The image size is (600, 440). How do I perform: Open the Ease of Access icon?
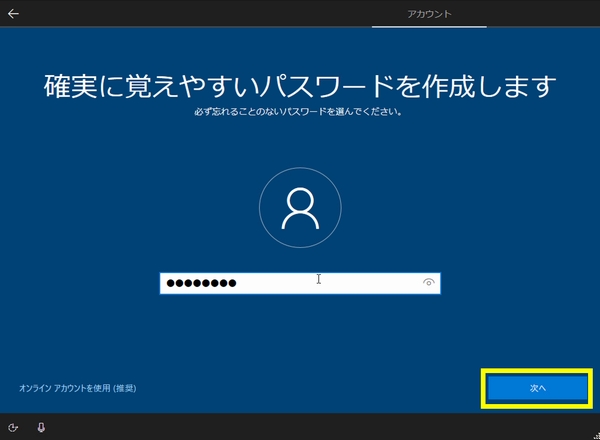point(13,427)
